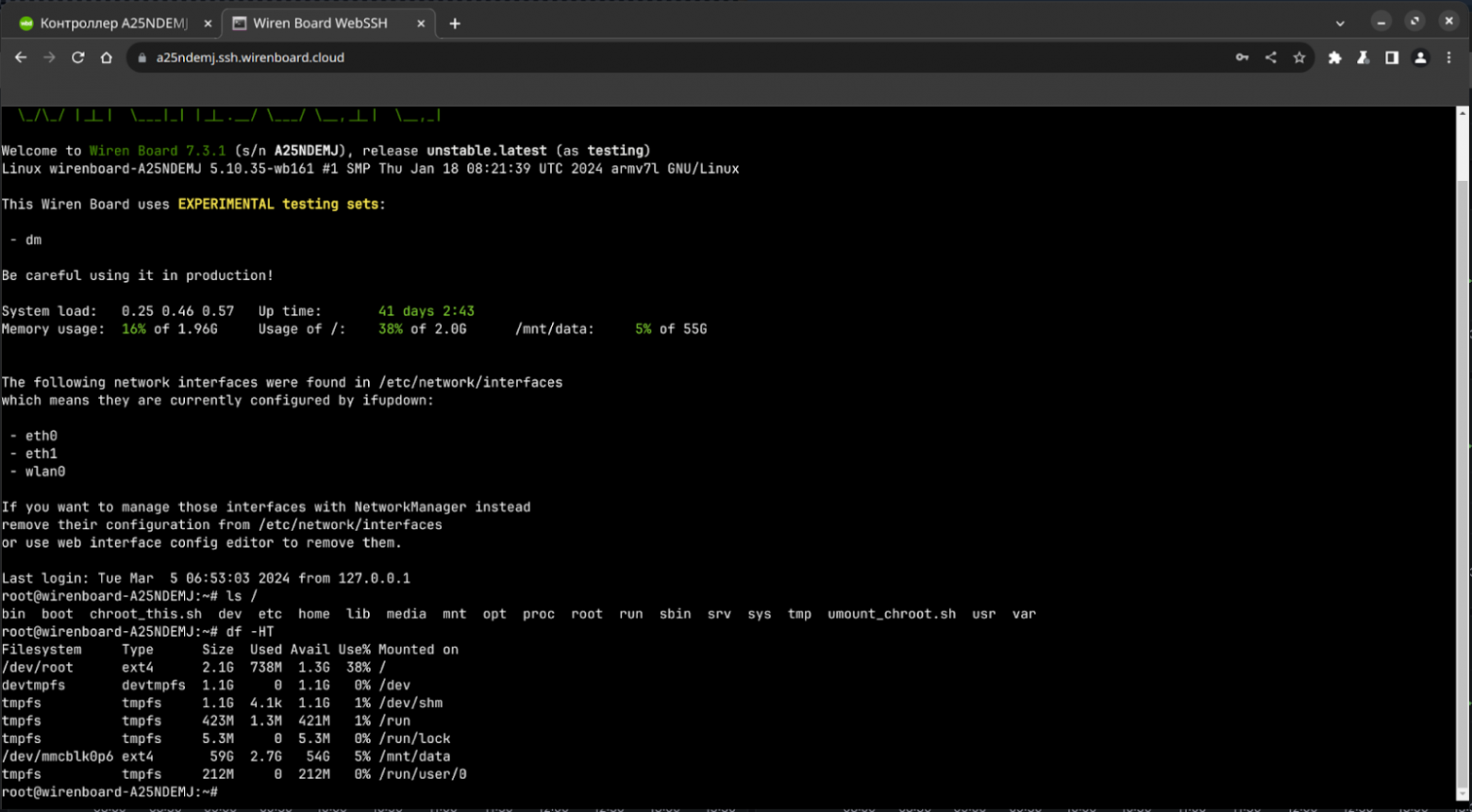
Task: Click the '/run/user/0' mount point
Action: click(x=423, y=774)
